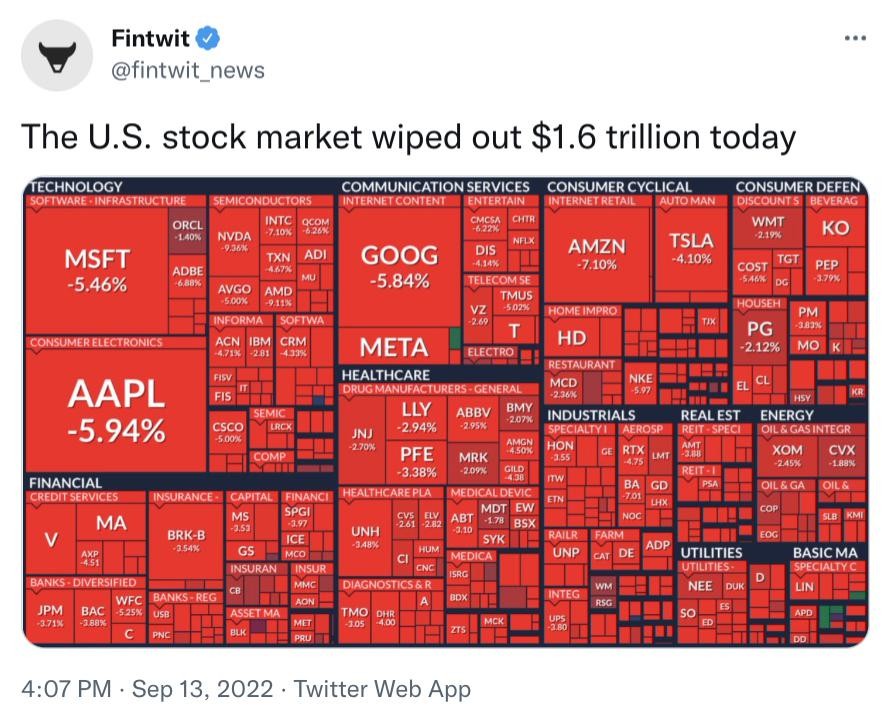
Task: Select the GOOG -5.84% block
Action: click(400, 265)
